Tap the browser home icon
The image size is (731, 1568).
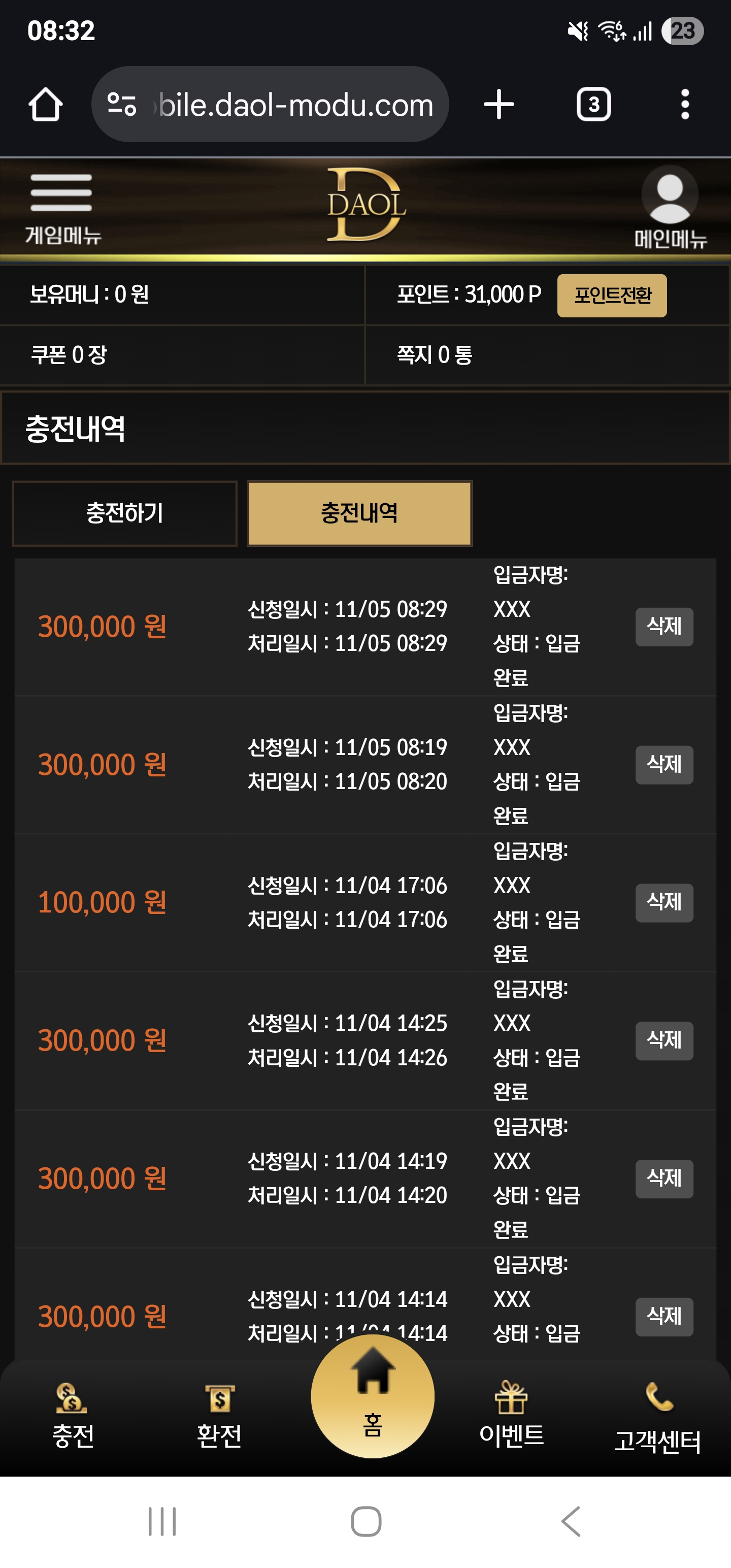coord(45,105)
